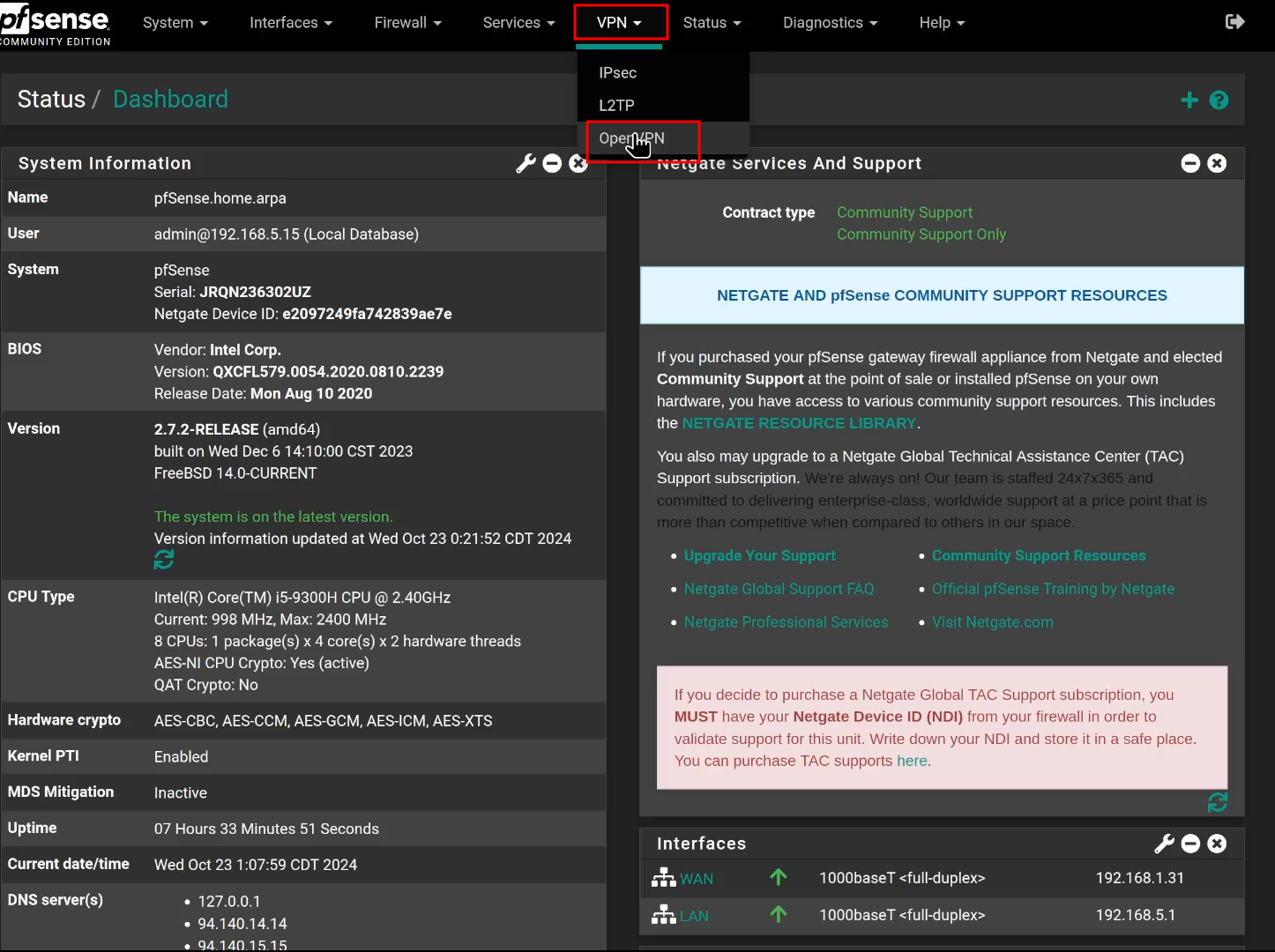Collapse the VPN dropdown menu
This screenshot has width=1275, height=952.
coord(619,23)
